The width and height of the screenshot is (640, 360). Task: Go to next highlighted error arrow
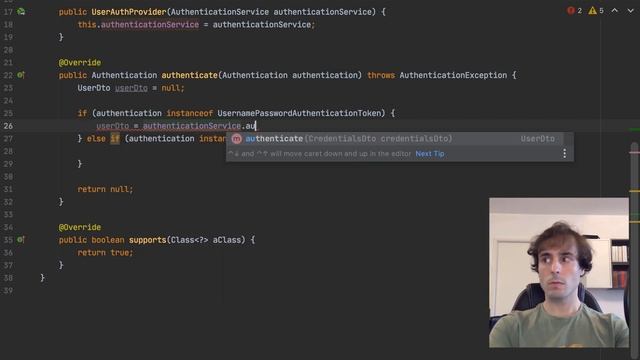click(630, 11)
